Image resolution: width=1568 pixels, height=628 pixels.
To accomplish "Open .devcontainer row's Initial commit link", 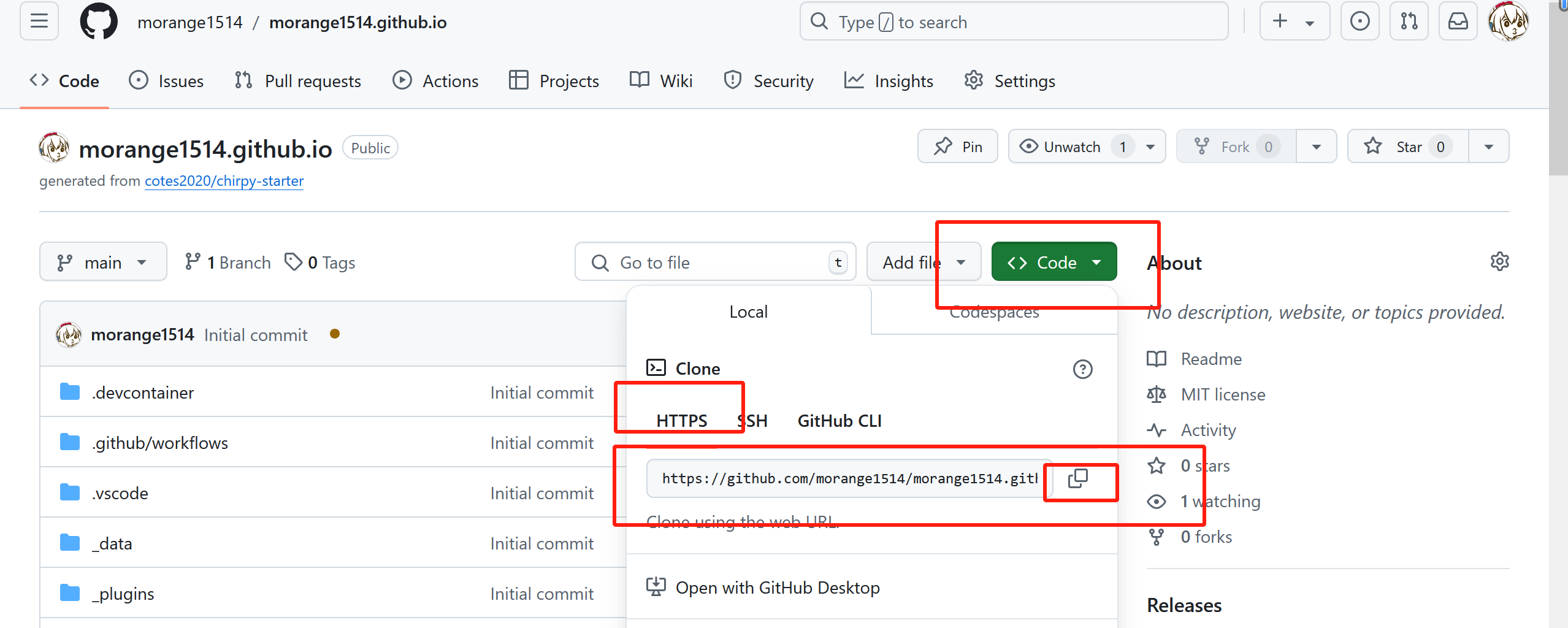I will [542, 392].
